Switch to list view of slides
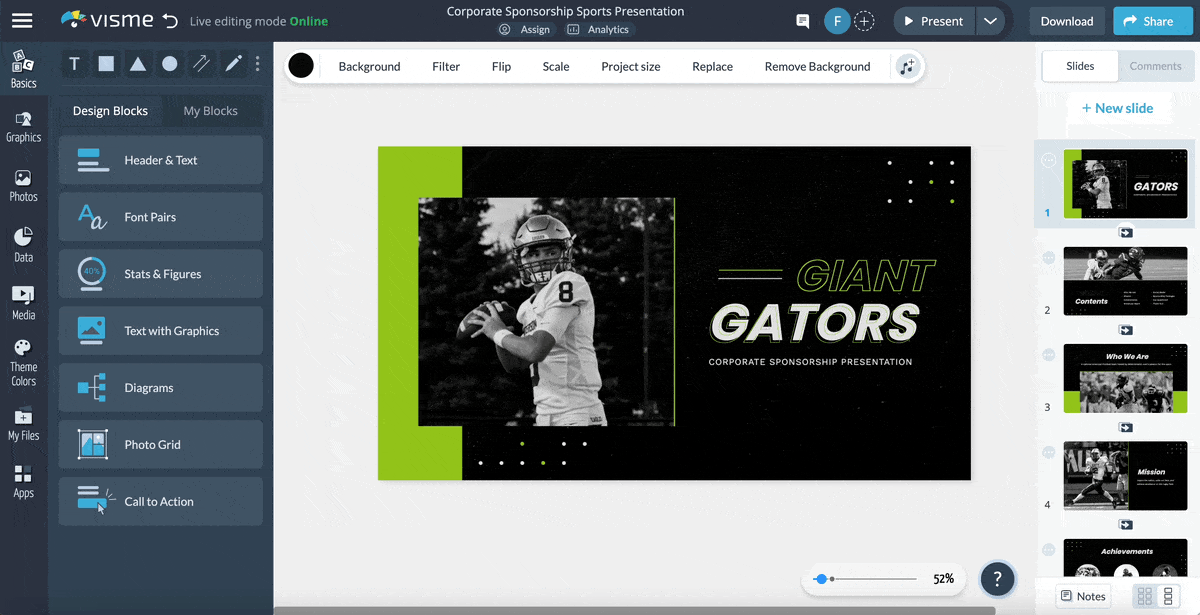Viewport: 1200px width, 615px height. point(1168,597)
